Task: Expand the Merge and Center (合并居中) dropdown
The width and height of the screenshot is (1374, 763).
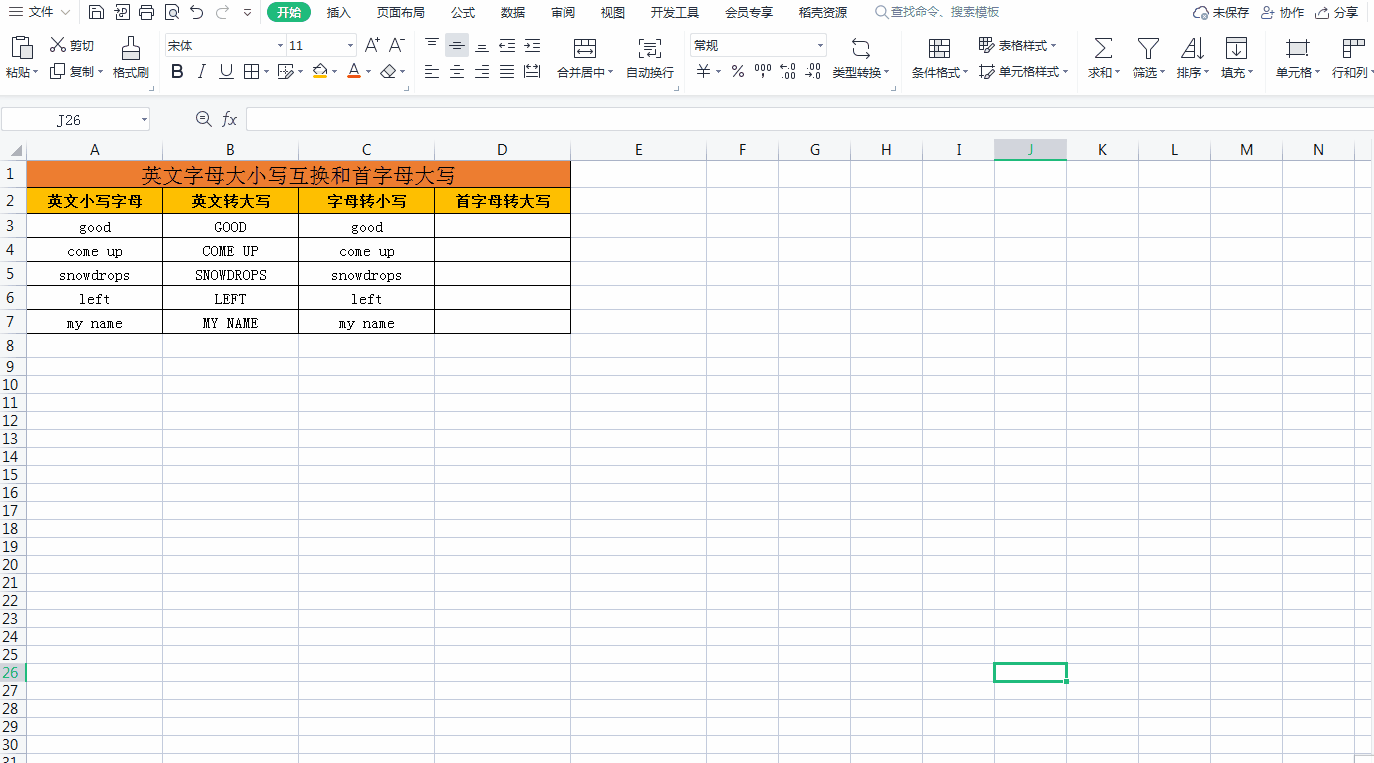Action: (x=610, y=73)
